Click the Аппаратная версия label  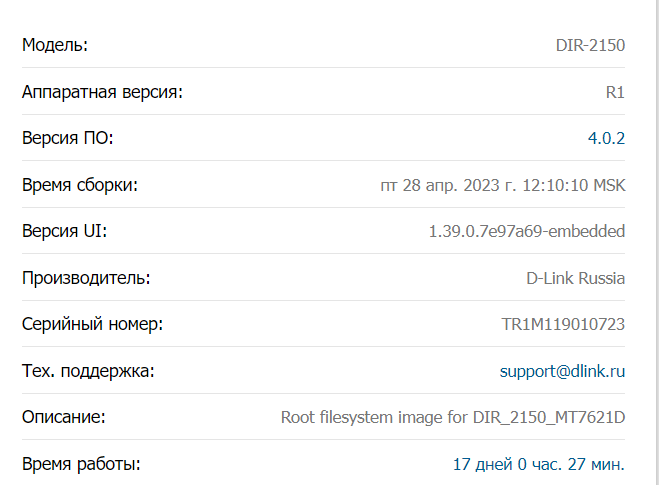pyautogui.click(x=103, y=92)
